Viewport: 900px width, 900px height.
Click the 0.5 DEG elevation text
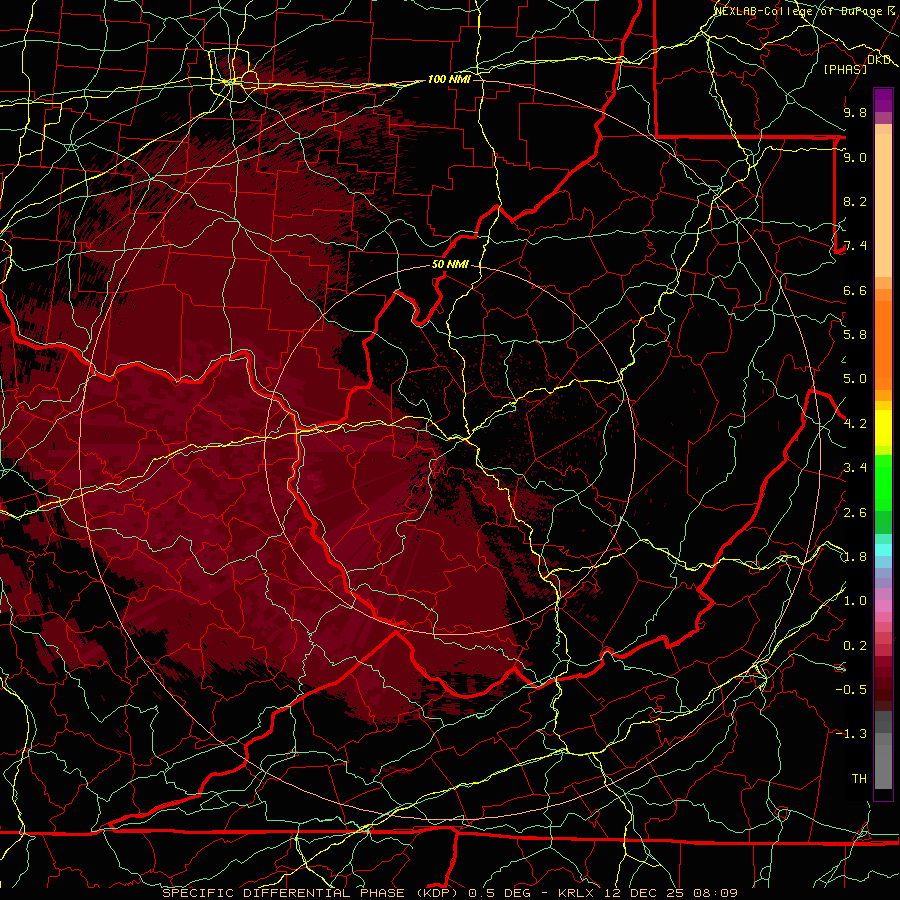click(499, 893)
